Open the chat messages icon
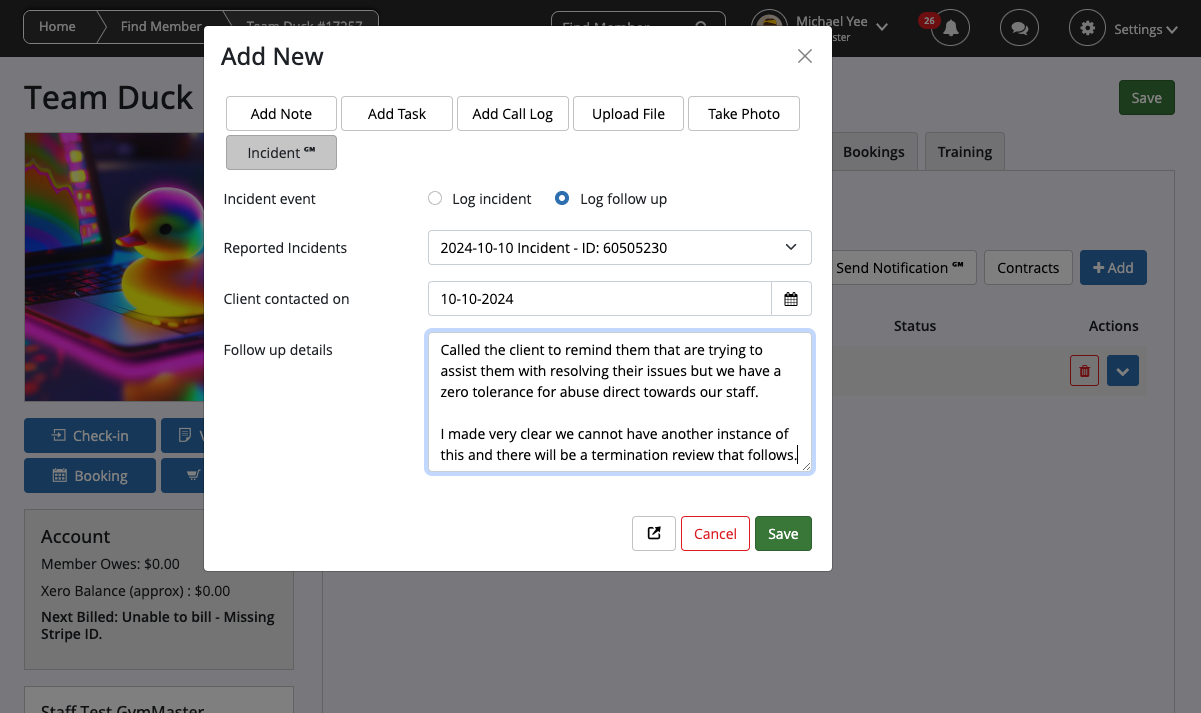 click(x=1019, y=28)
